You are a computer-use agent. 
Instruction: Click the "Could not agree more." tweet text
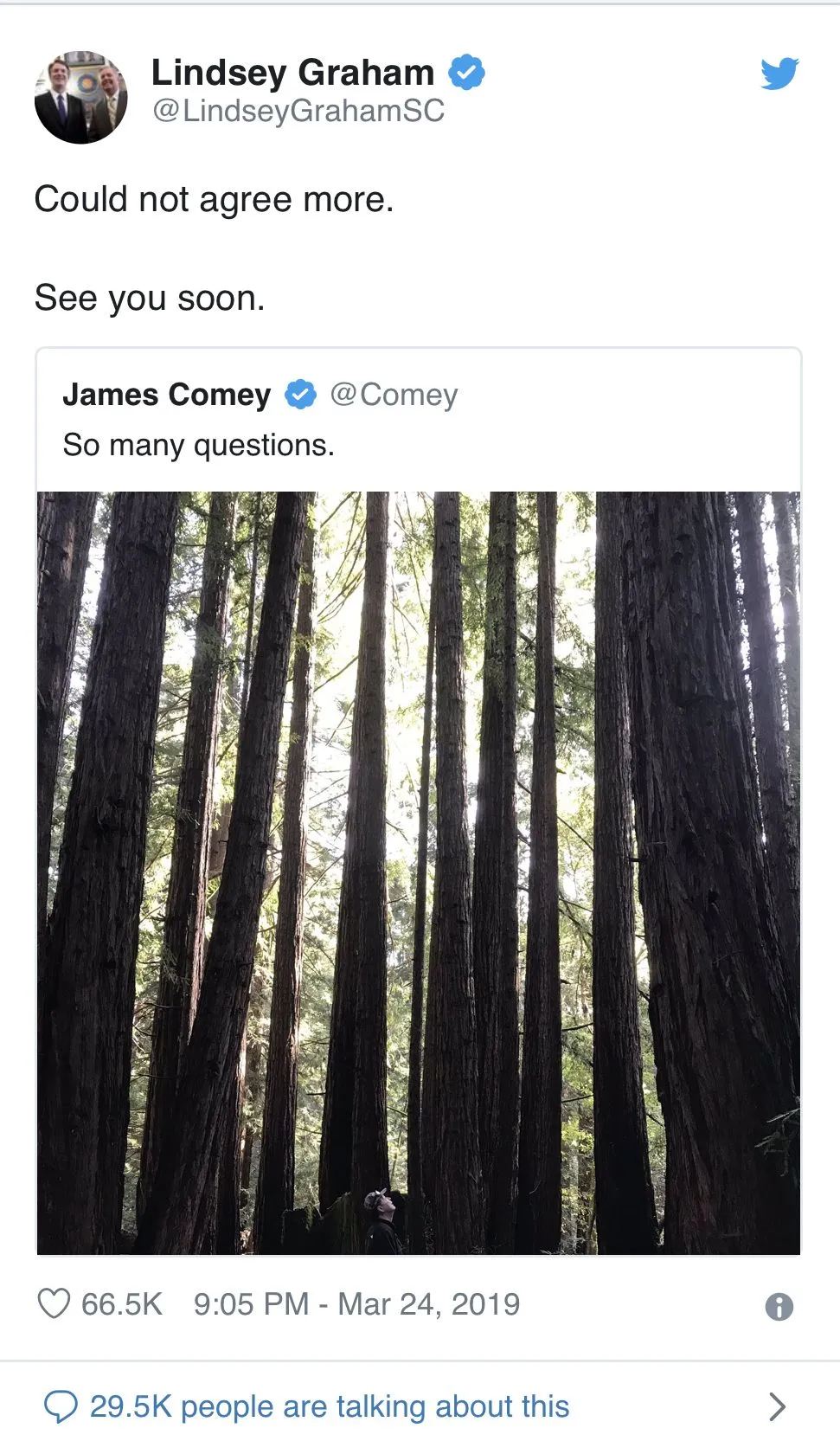(x=214, y=199)
